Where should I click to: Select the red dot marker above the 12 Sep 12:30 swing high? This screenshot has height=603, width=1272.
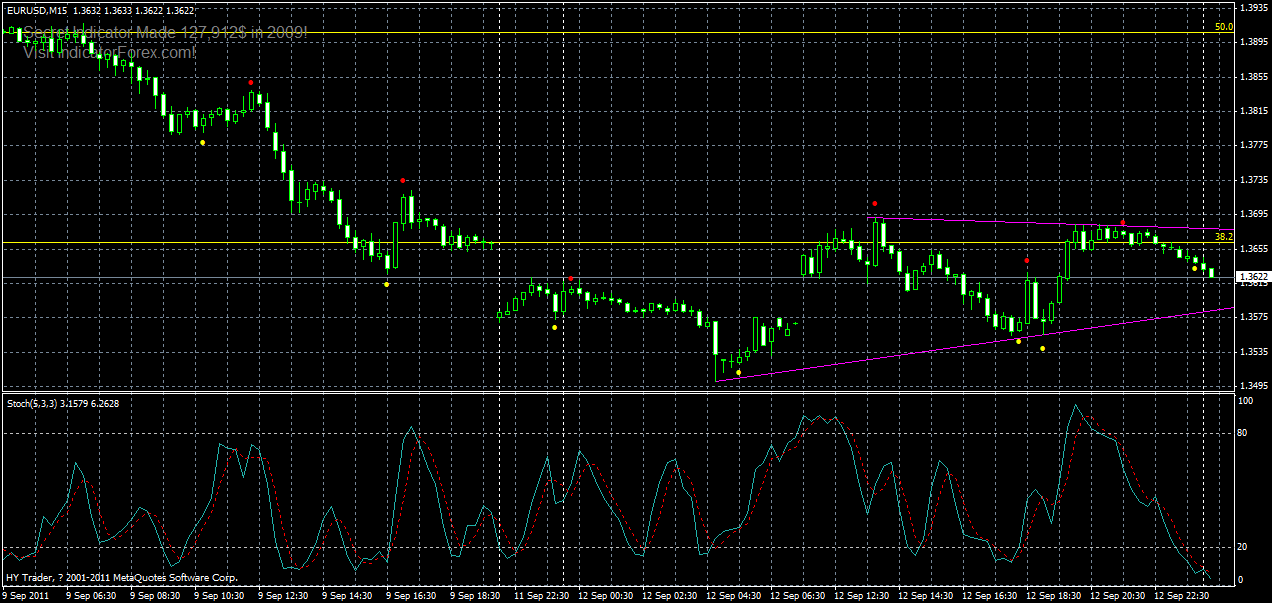pos(875,203)
